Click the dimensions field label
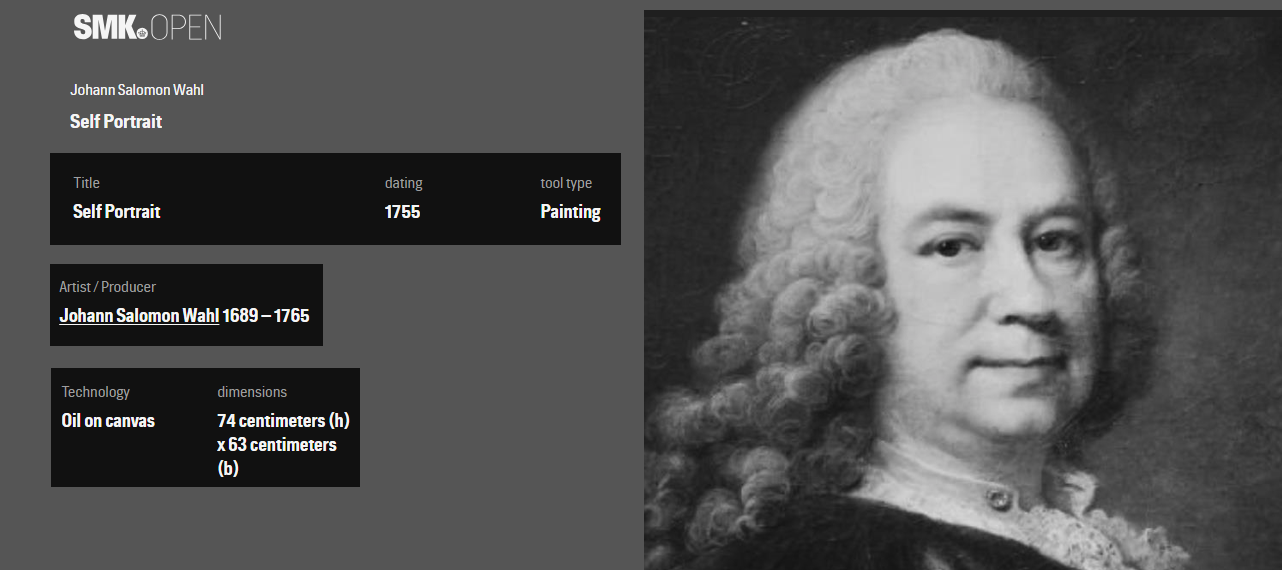 point(252,392)
